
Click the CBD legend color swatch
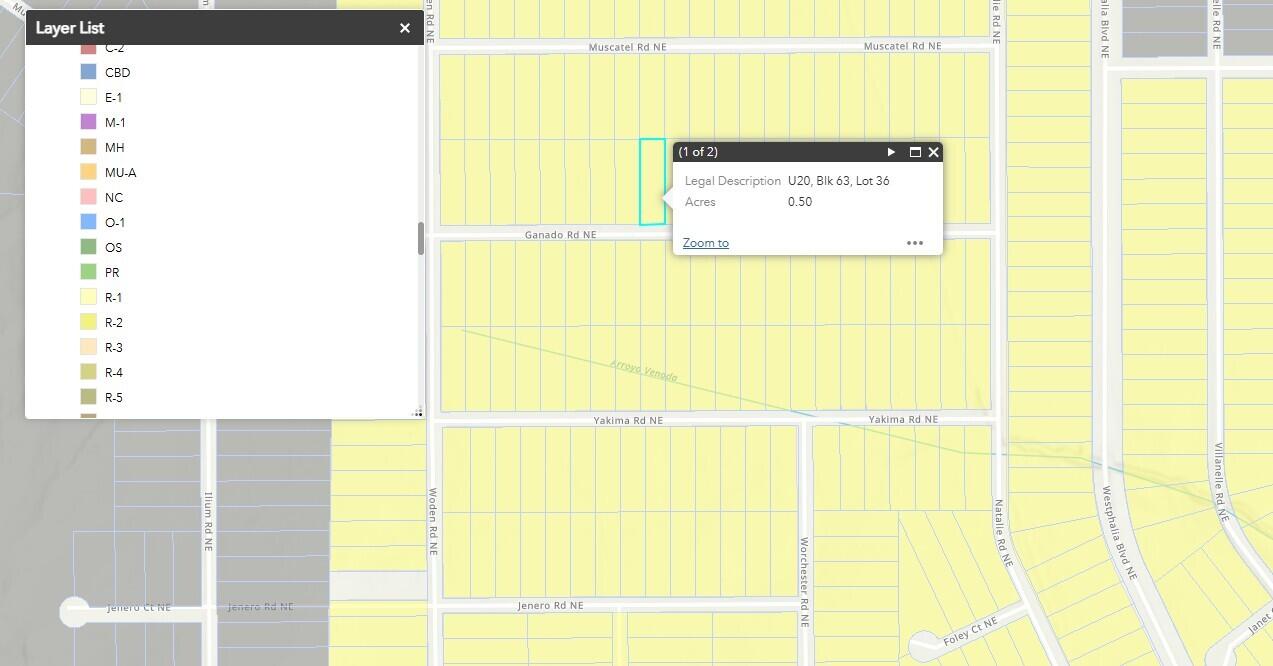89,72
